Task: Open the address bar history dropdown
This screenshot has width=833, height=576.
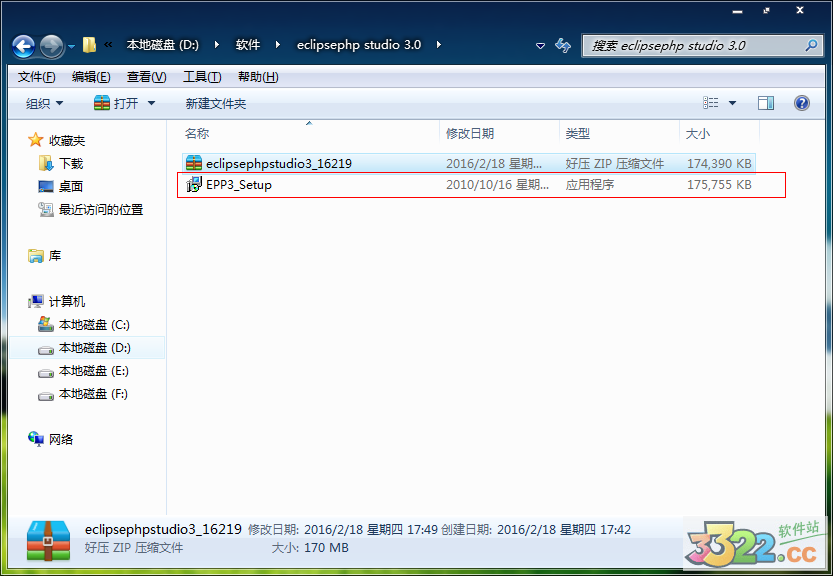Action: pyautogui.click(x=540, y=46)
